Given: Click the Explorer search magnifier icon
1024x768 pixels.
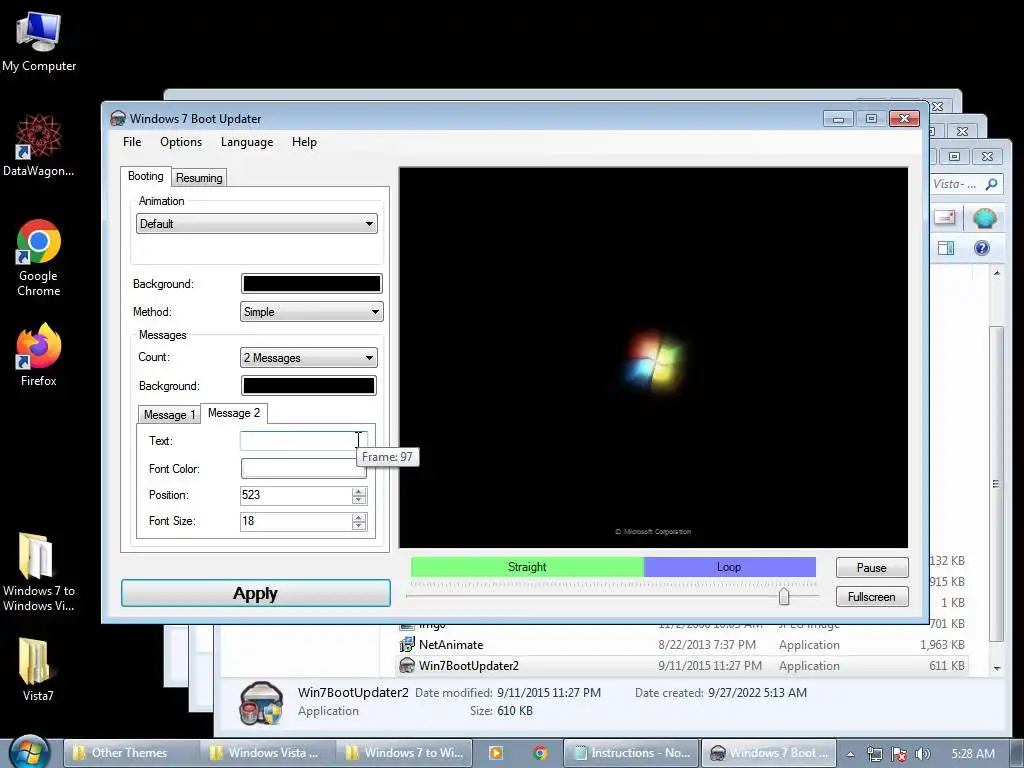Looking at the screenshot, I should 991,184.
